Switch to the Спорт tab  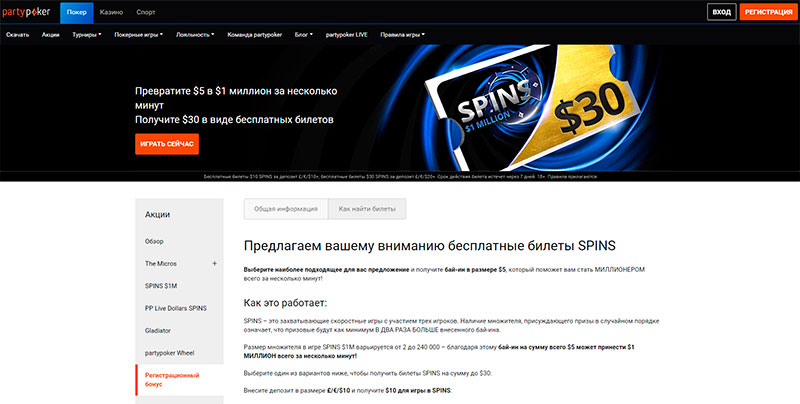146,12
